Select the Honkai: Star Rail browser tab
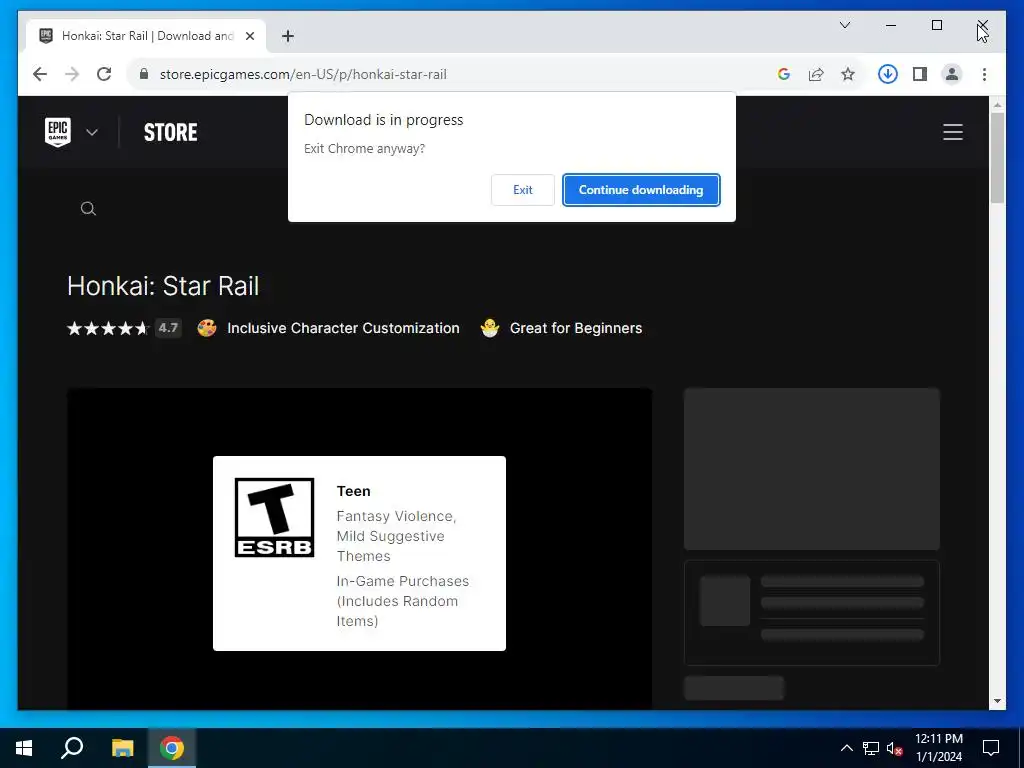The height and width of the screenshot is (768, 1024). pos(146,36)
